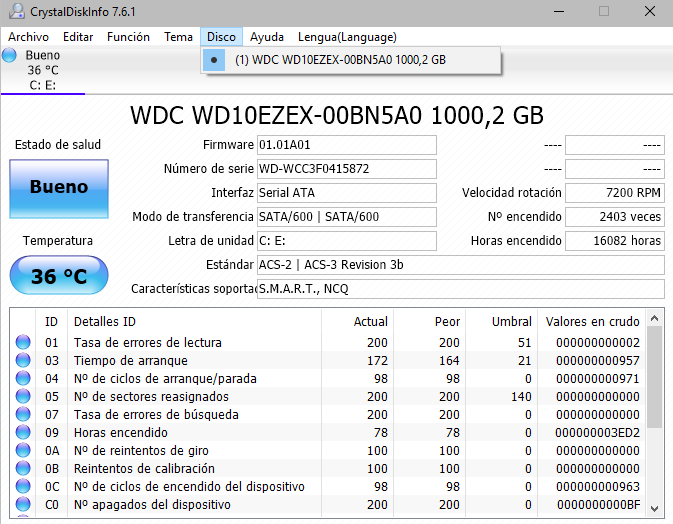Select raw value 000000000957
Viewport: 673px width, 524px height.
tap(598, 360)
